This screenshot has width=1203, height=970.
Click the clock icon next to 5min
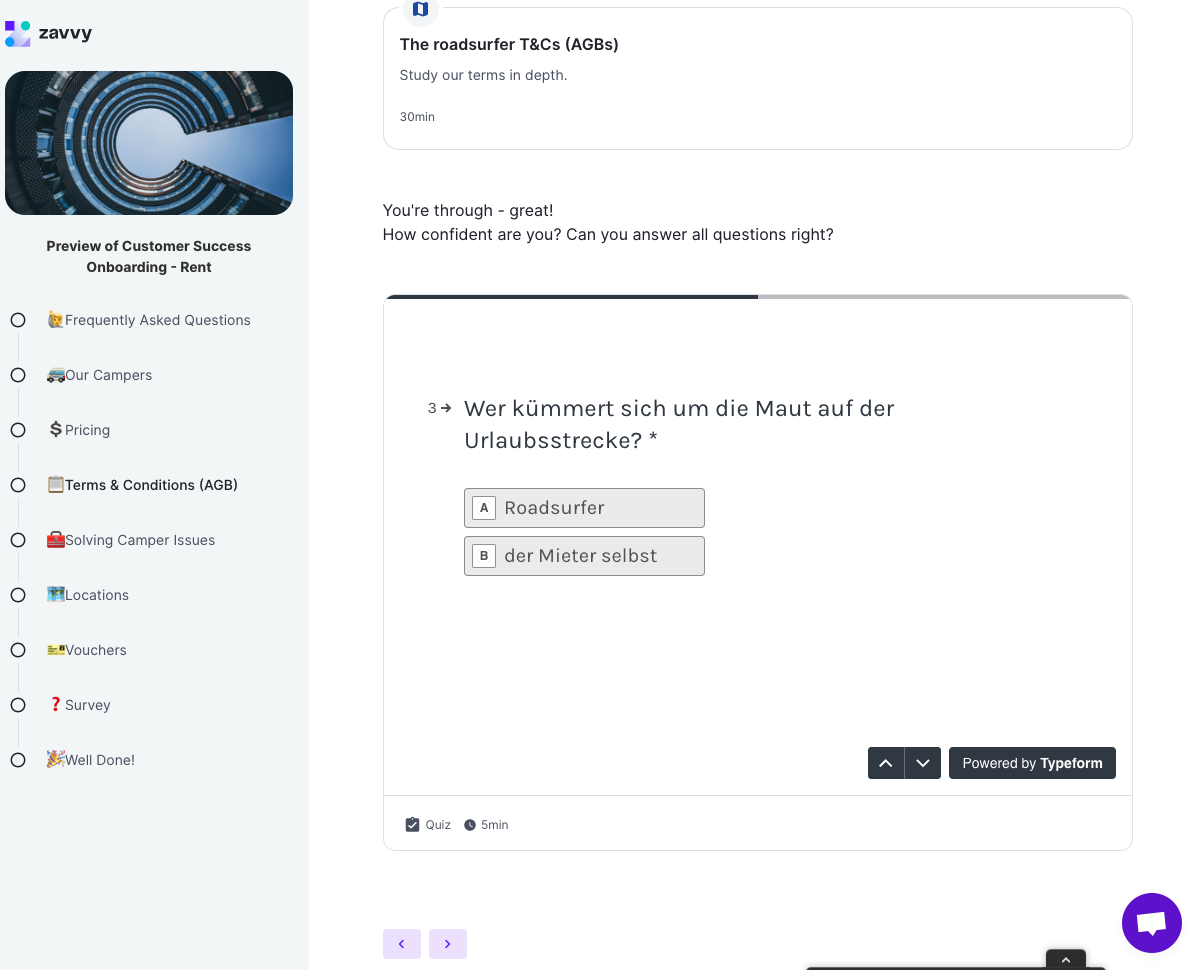tap(470, 824)
